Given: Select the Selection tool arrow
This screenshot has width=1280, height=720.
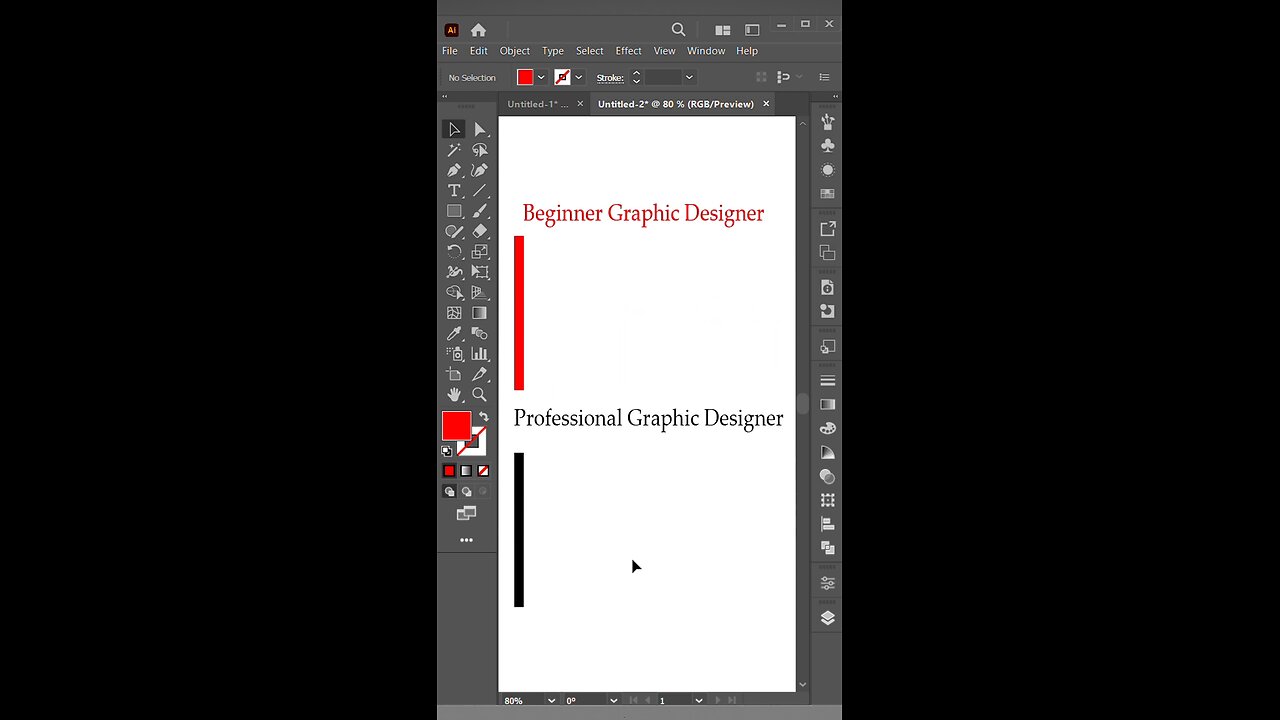Looking at the screenshot, I should click(x=454, y=129).
